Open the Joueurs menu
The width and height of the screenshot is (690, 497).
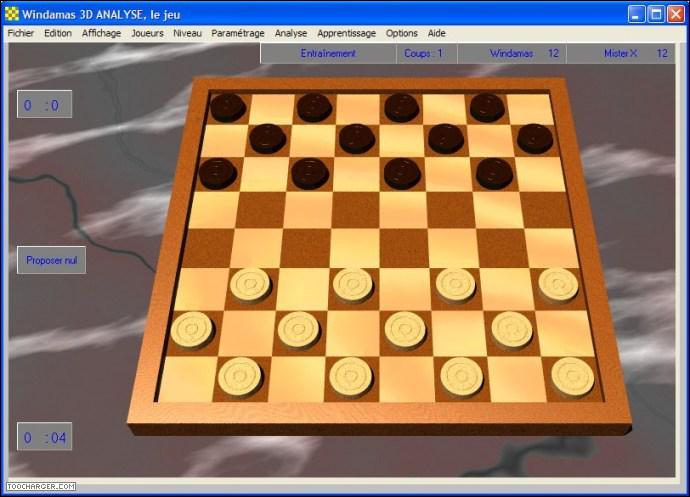tap(147, 33)
